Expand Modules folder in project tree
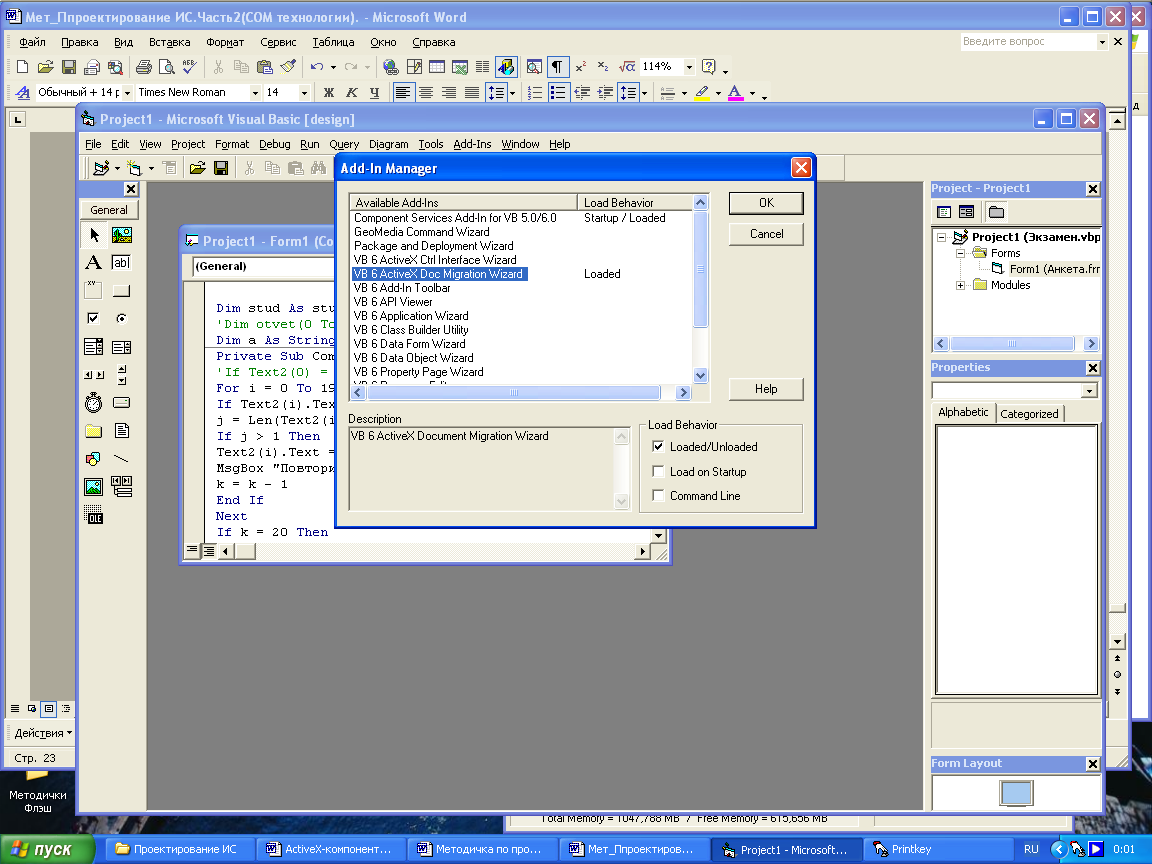The width and height of the screenshot is (1152, 864). click(960, 285)
